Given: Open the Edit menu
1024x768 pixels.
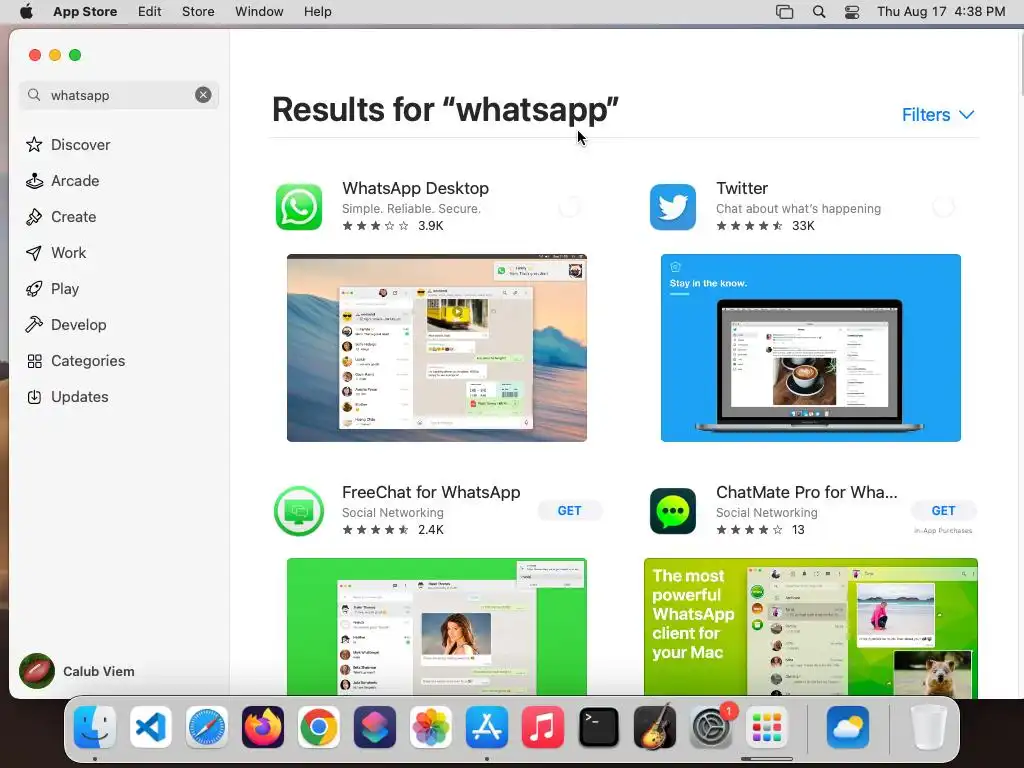Looking at the screenshot, I should pos(150,12).
